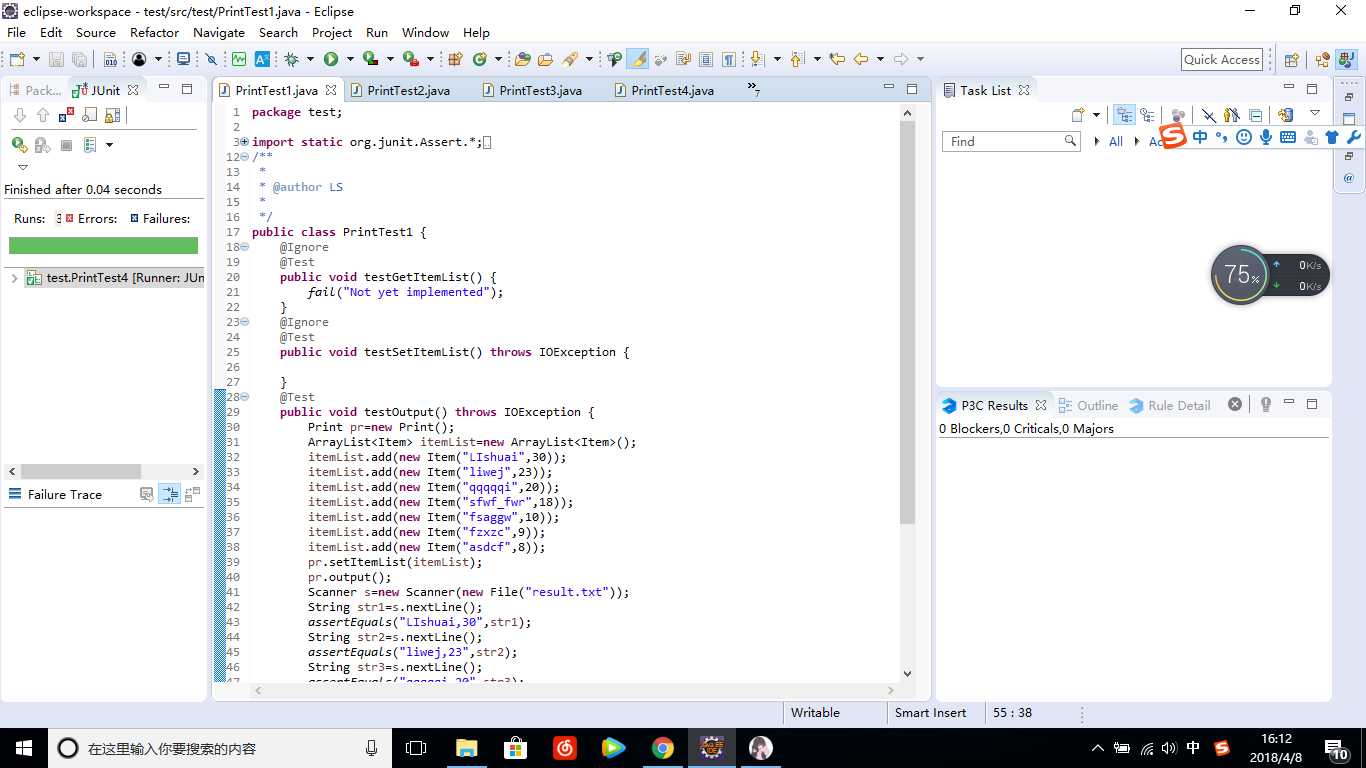
Task: Toggle Mark Occurrences highlighter in toolbar
Action: [x=638, y=59]
